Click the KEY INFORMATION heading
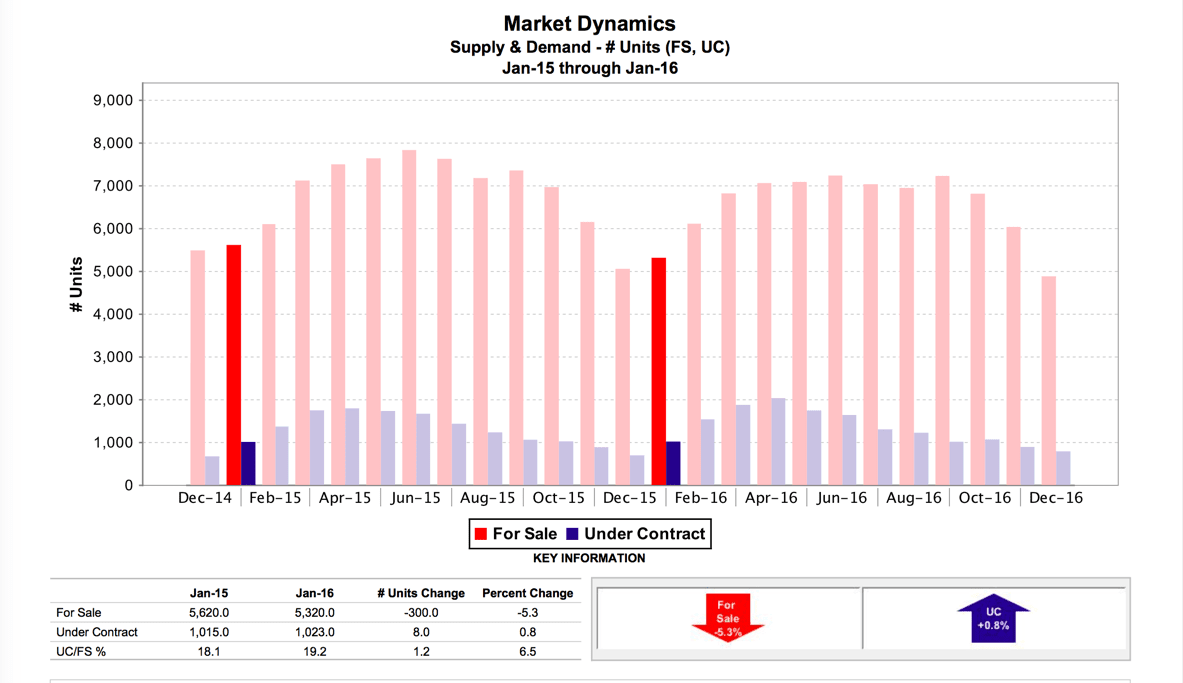This screenshot has height=683, width=1183. point(589,558)
